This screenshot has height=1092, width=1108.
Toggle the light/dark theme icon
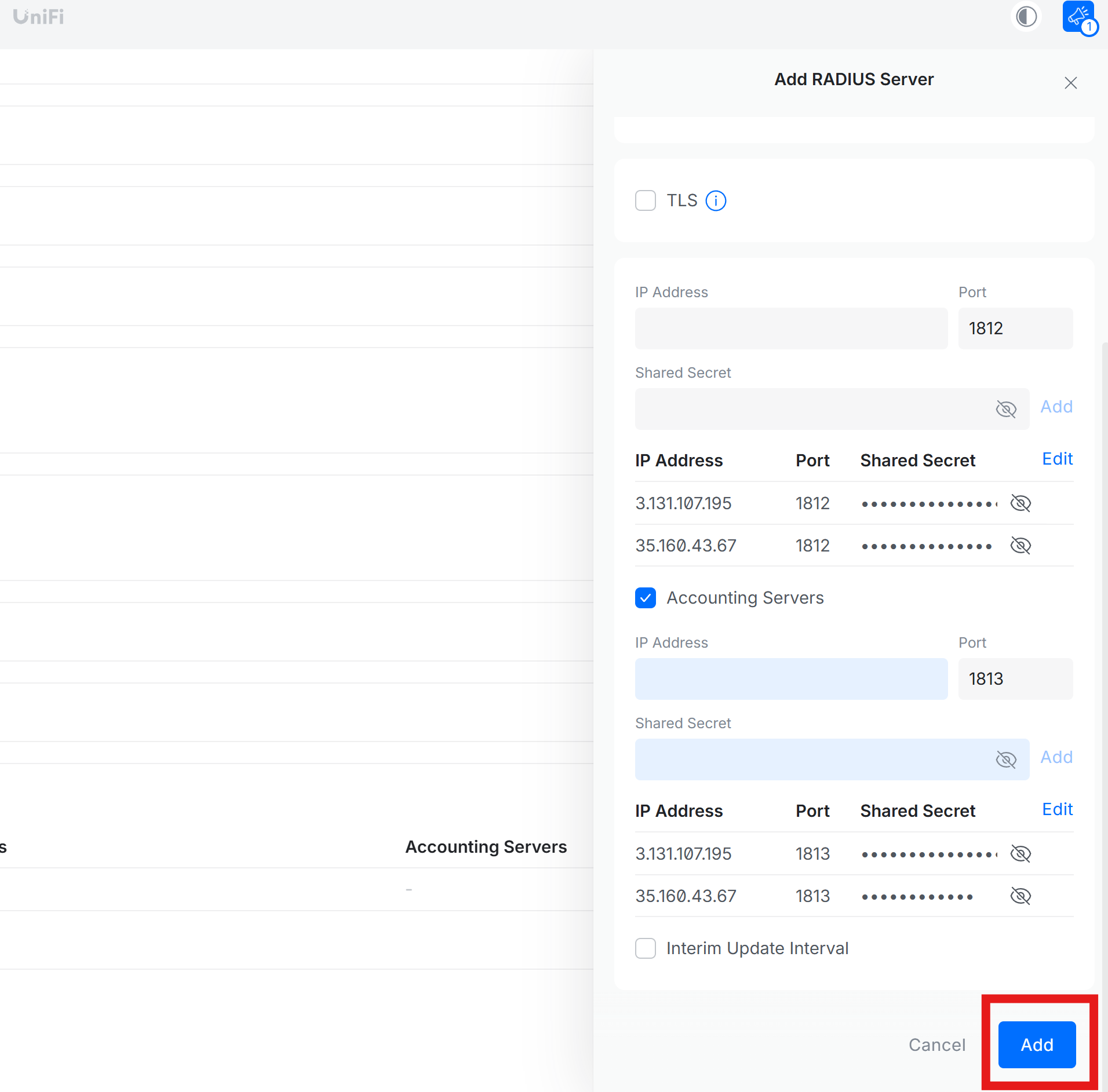click(1026, 17)
